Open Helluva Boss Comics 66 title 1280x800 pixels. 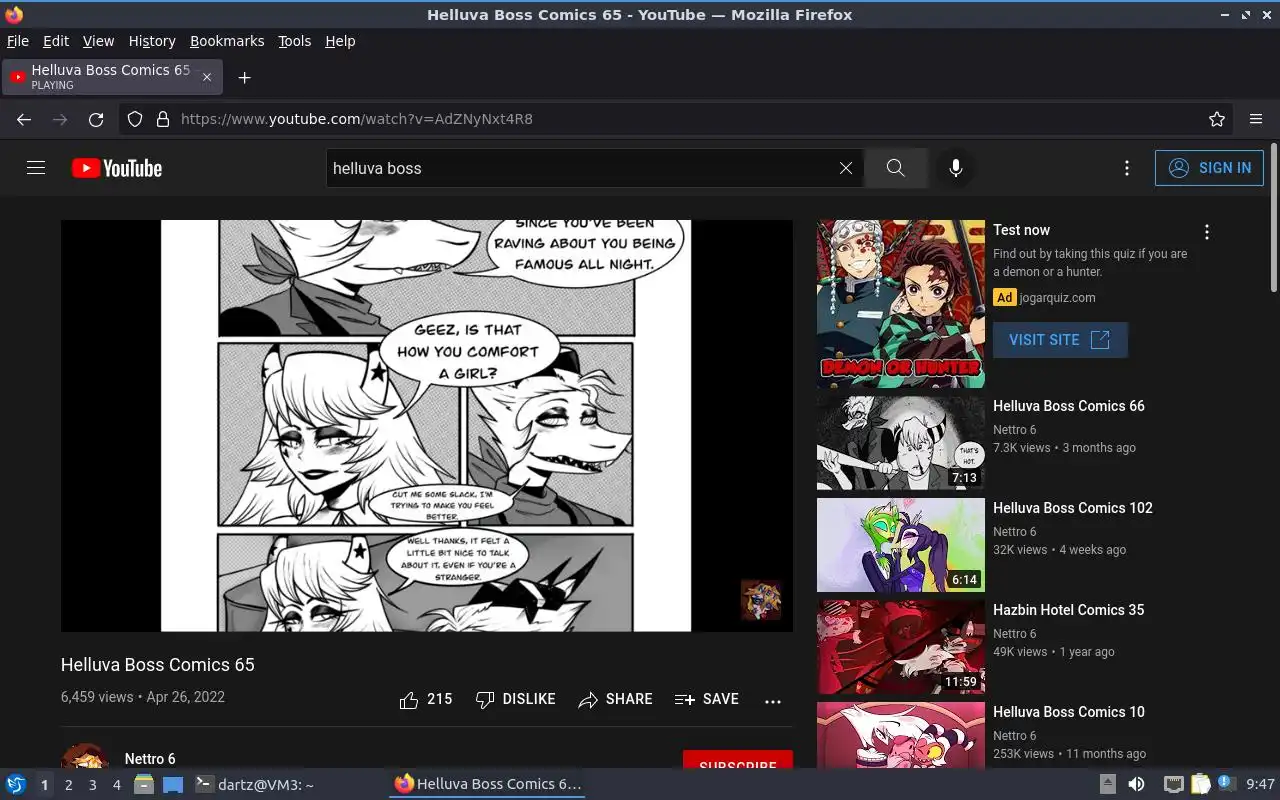point(1069,406)
